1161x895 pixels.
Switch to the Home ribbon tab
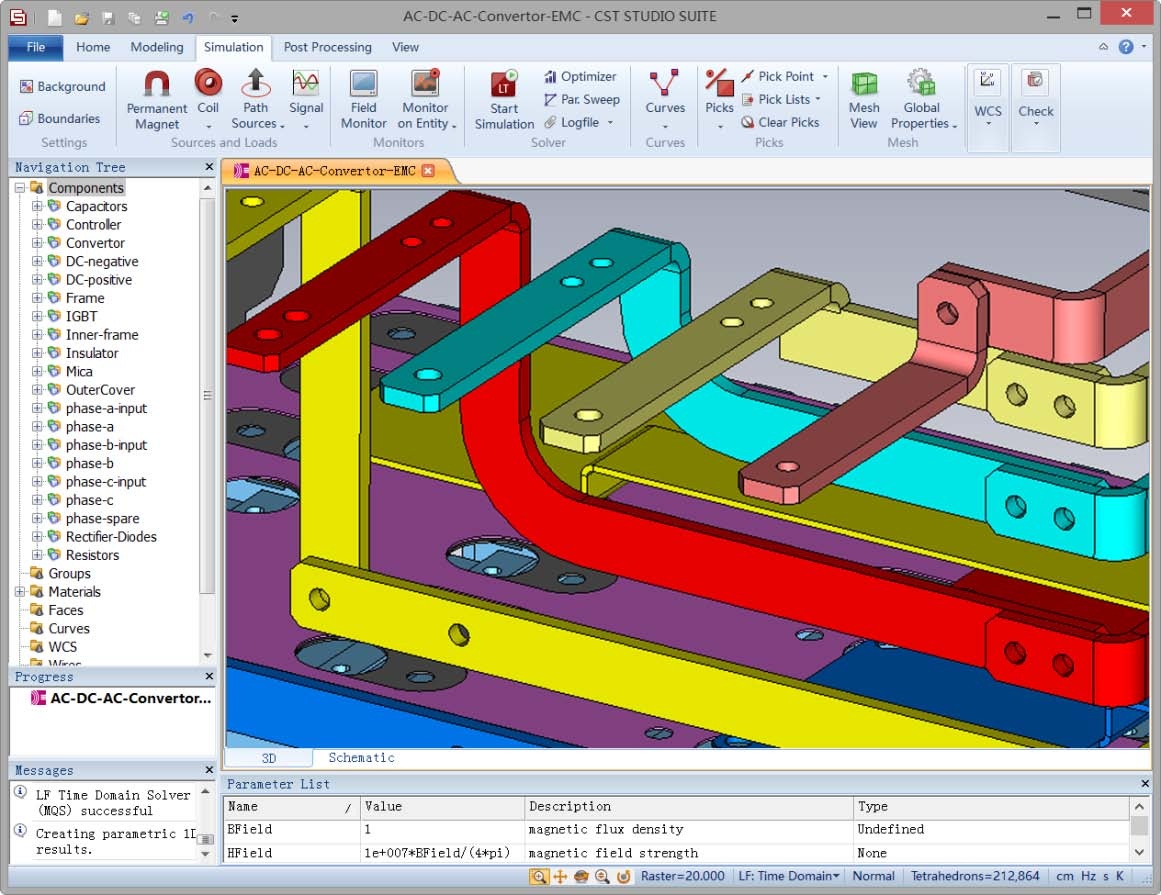(93, 47)
